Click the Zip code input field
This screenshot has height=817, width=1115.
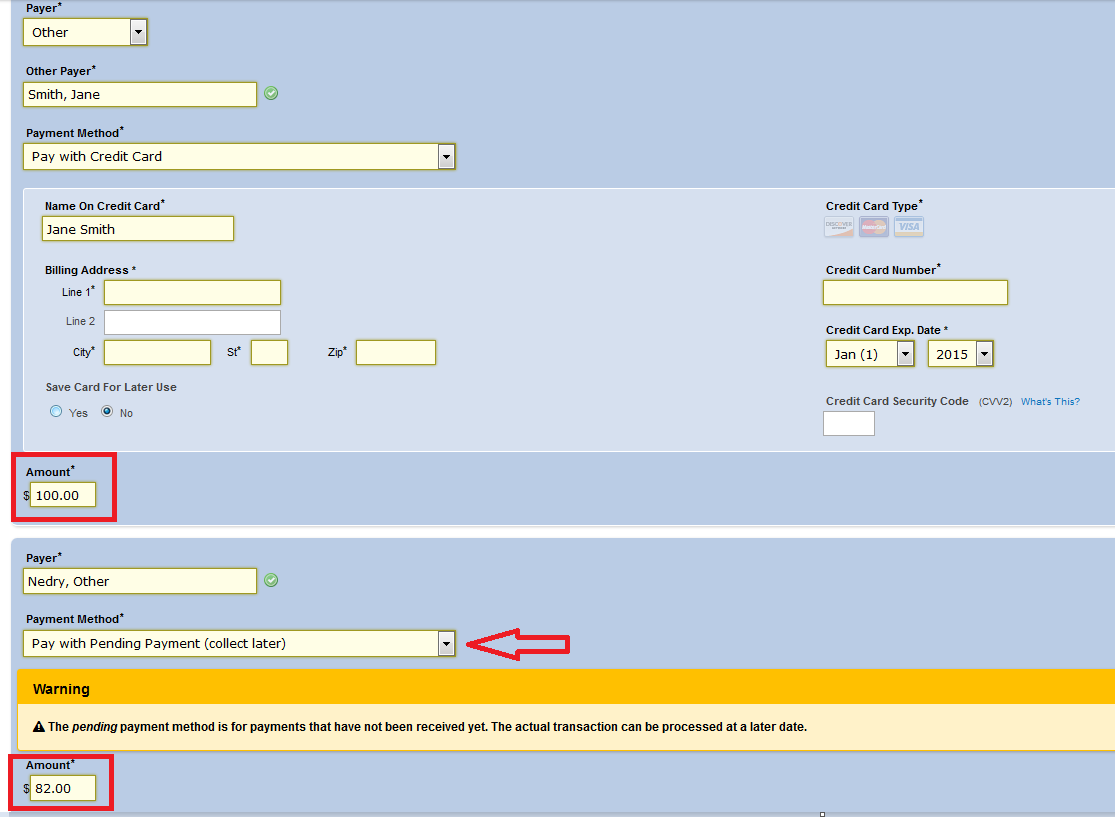coord(395,352)
